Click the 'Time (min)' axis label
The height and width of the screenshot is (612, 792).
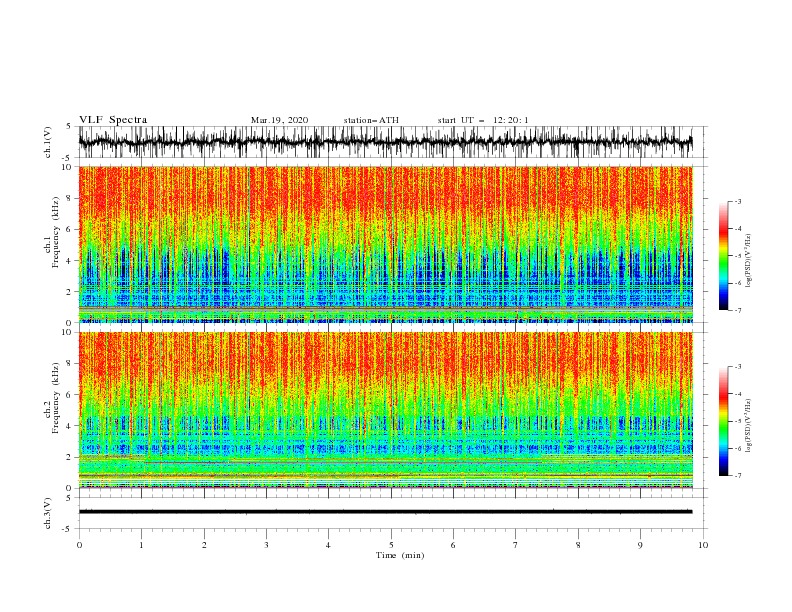(400, 555)
